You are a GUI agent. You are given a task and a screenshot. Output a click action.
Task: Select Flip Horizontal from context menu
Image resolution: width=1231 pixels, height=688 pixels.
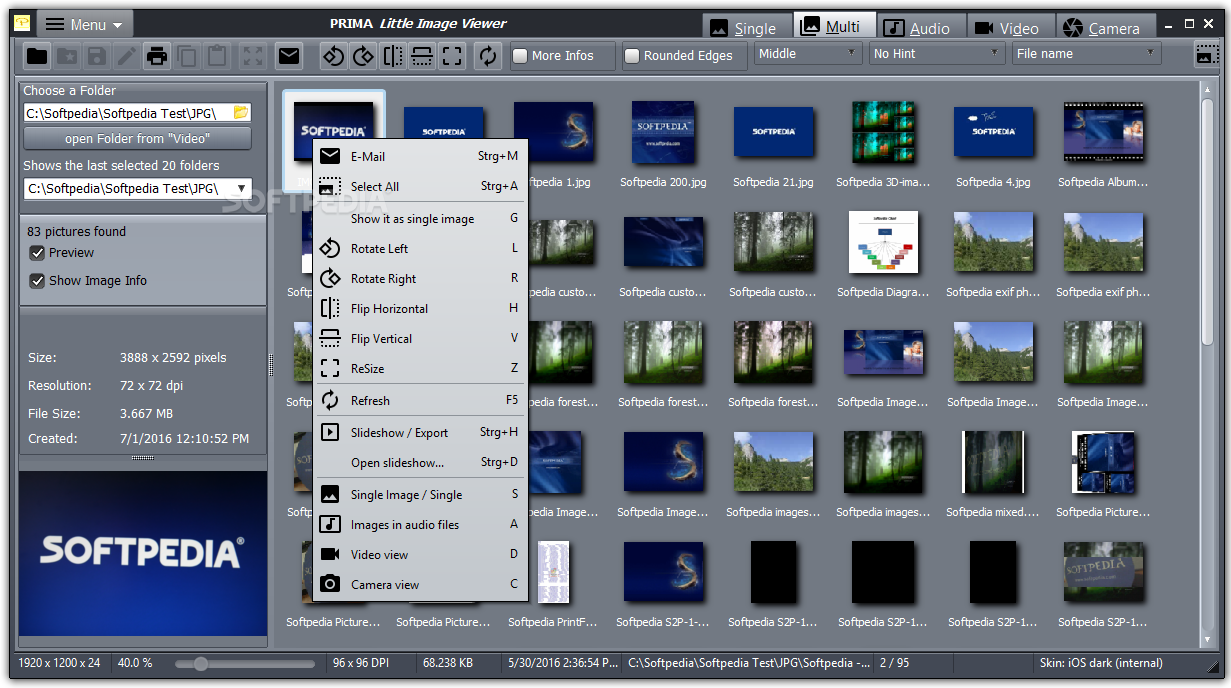420,308
